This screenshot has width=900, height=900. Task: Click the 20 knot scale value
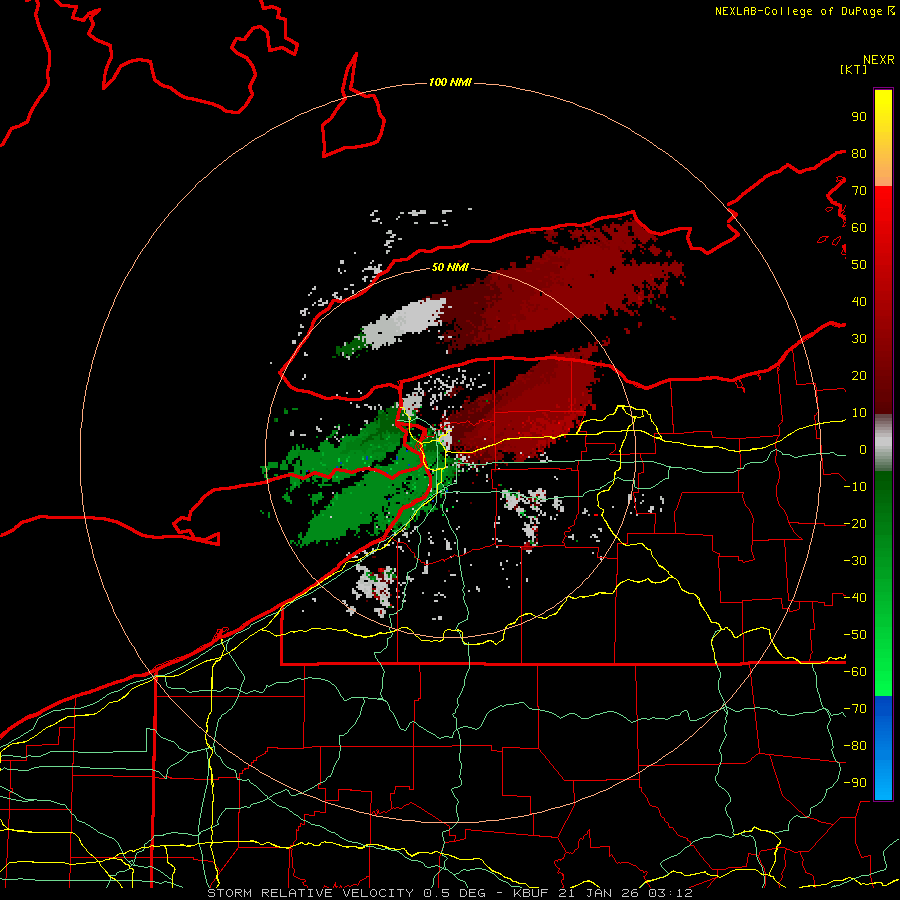pos(859,375)
